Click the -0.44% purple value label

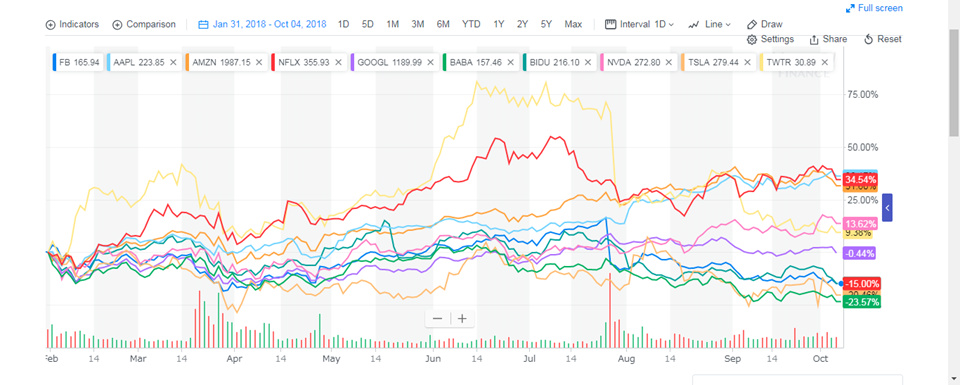pyautogui.click(x=860, y=253)
